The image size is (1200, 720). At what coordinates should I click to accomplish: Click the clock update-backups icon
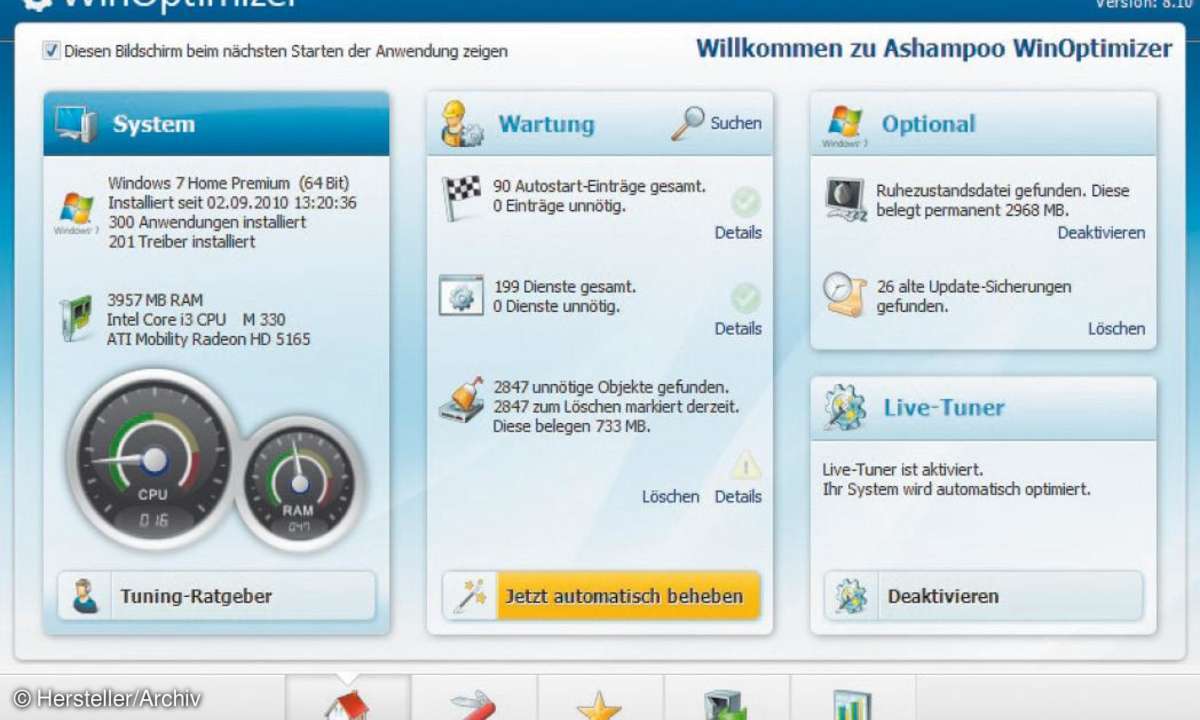(845, 295)
